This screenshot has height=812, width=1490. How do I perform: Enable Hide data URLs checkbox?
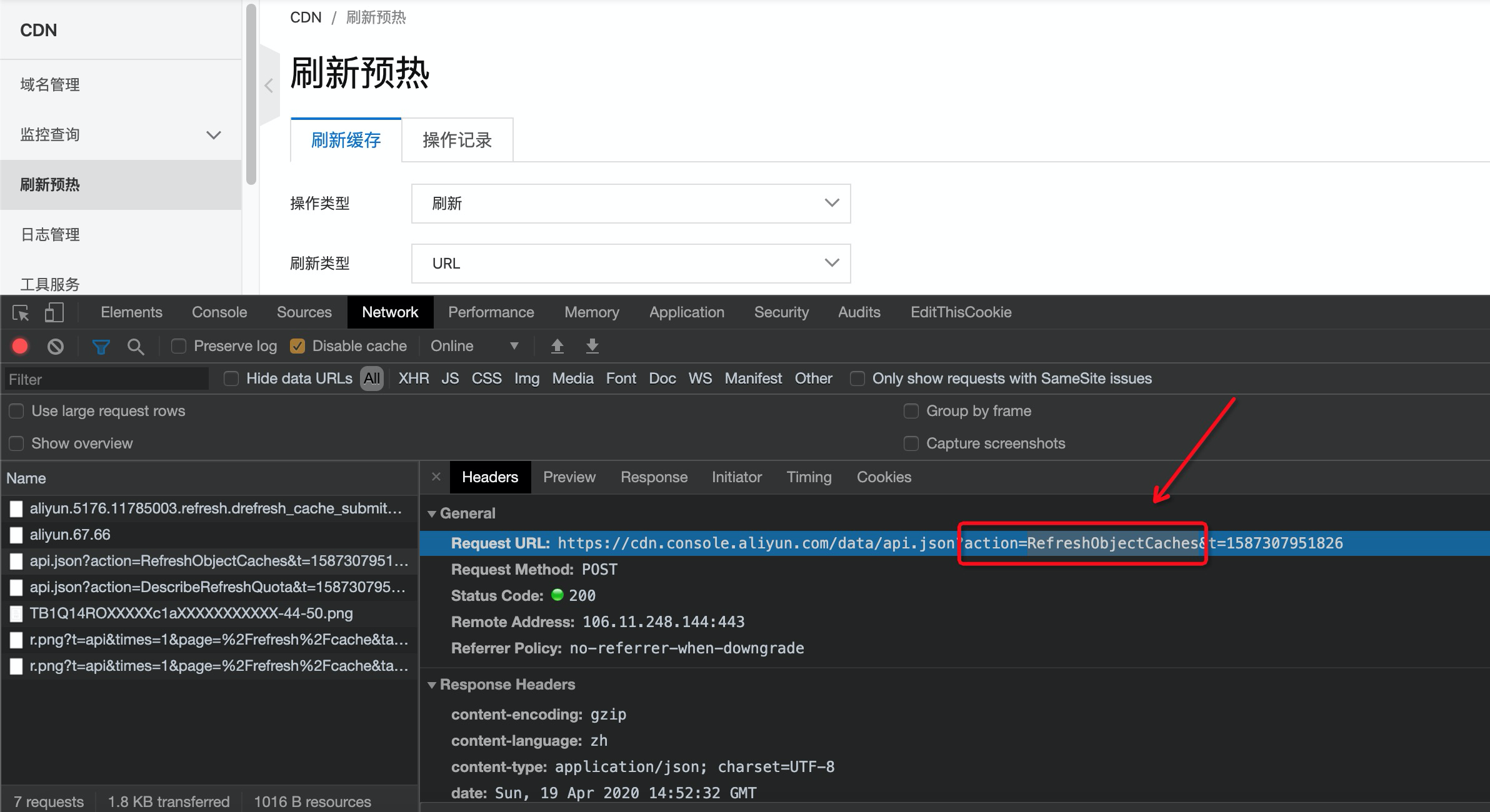click(x=231, y=379)
